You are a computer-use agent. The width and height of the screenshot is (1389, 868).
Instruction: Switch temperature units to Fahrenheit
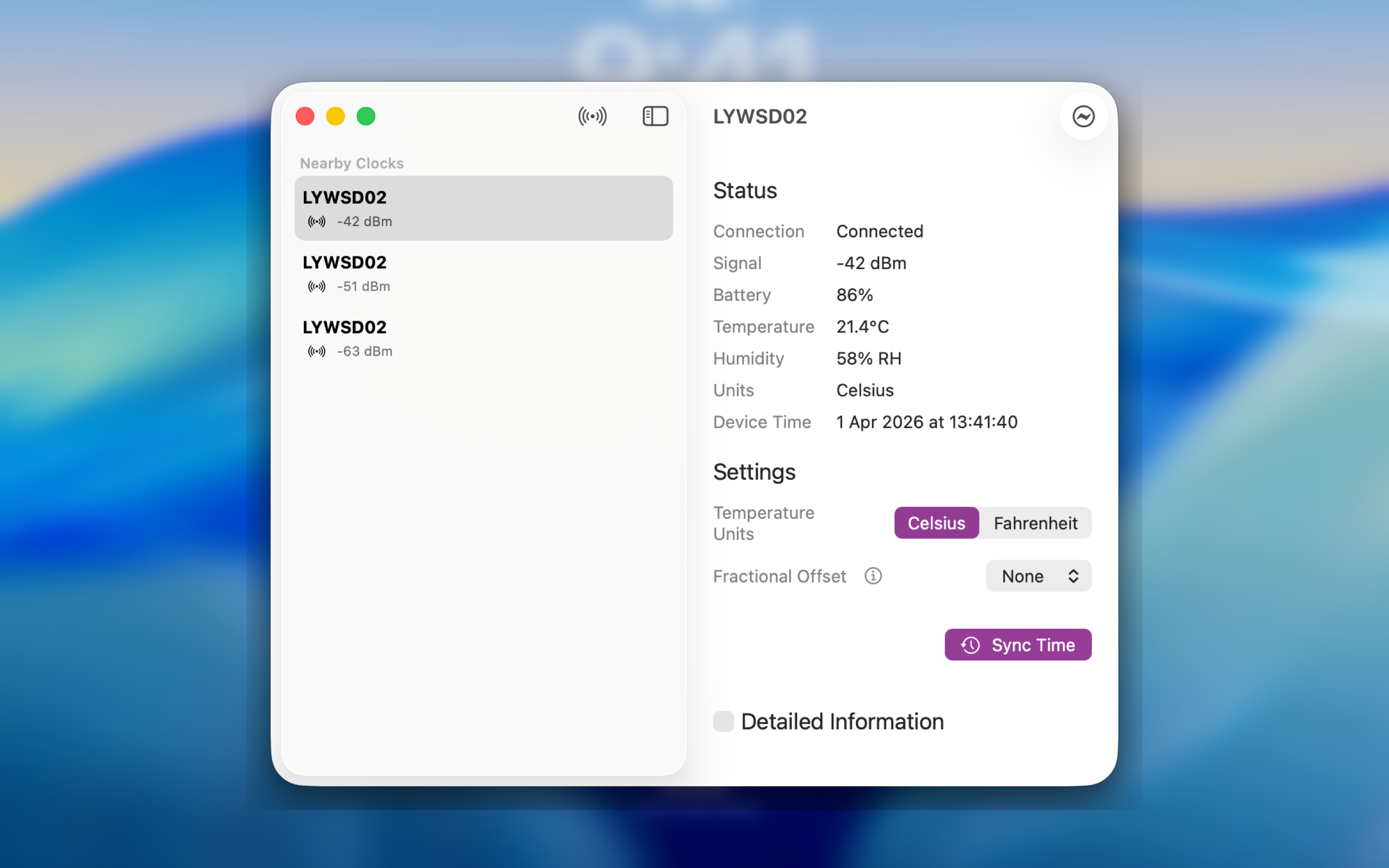[x=1035, y=523]
